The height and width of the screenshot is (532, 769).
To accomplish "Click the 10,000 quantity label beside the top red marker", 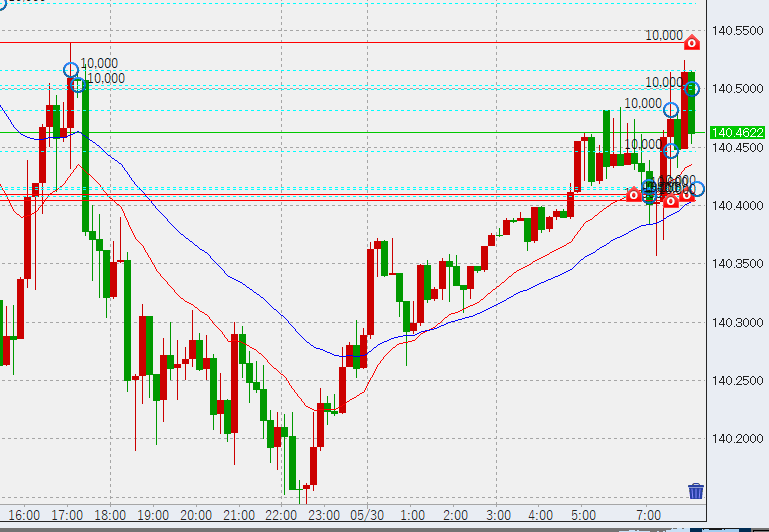I will tap(662, 35).
